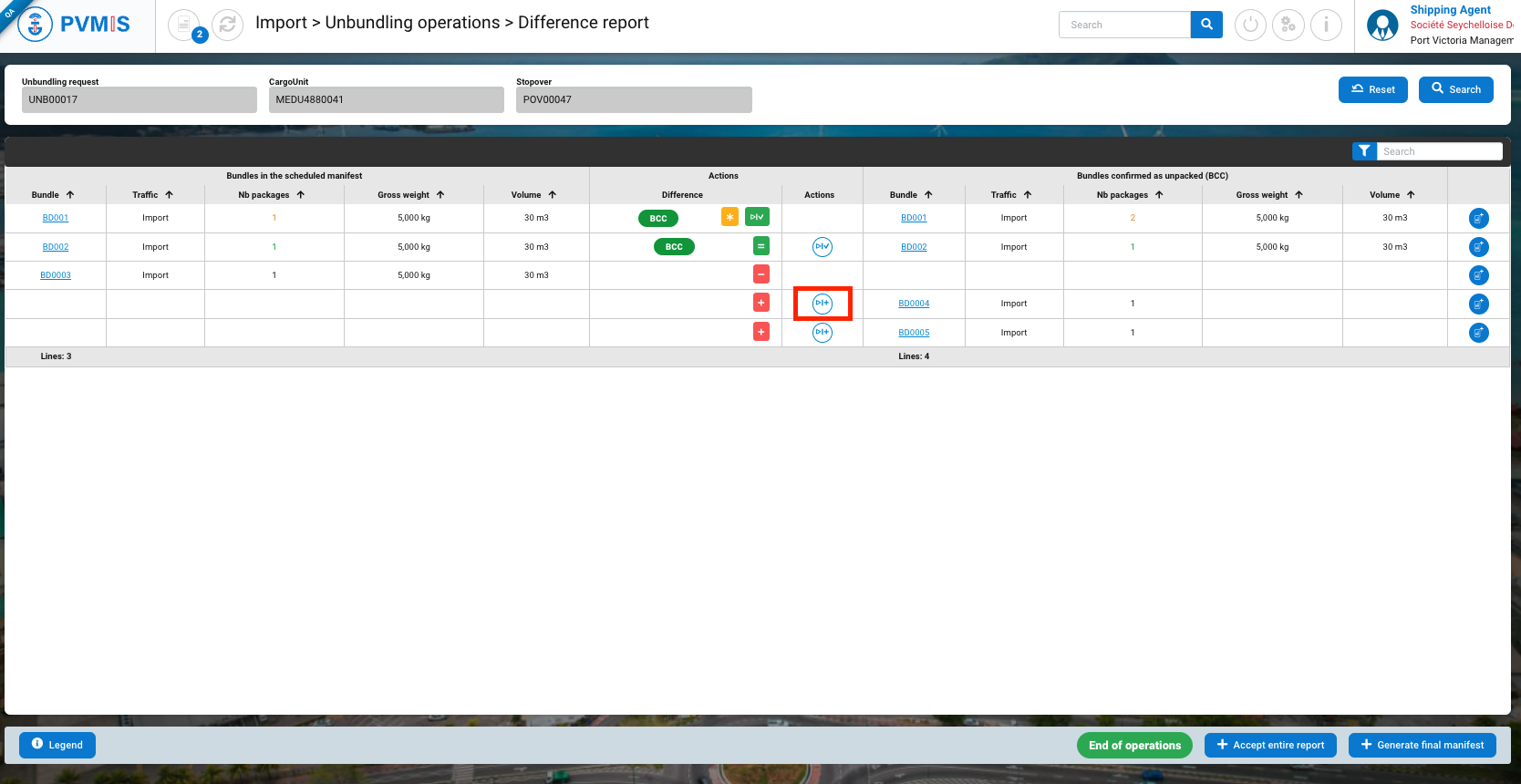
Task: Click the refresh icon beside the PVMIS logo
Action: point(227,25)
